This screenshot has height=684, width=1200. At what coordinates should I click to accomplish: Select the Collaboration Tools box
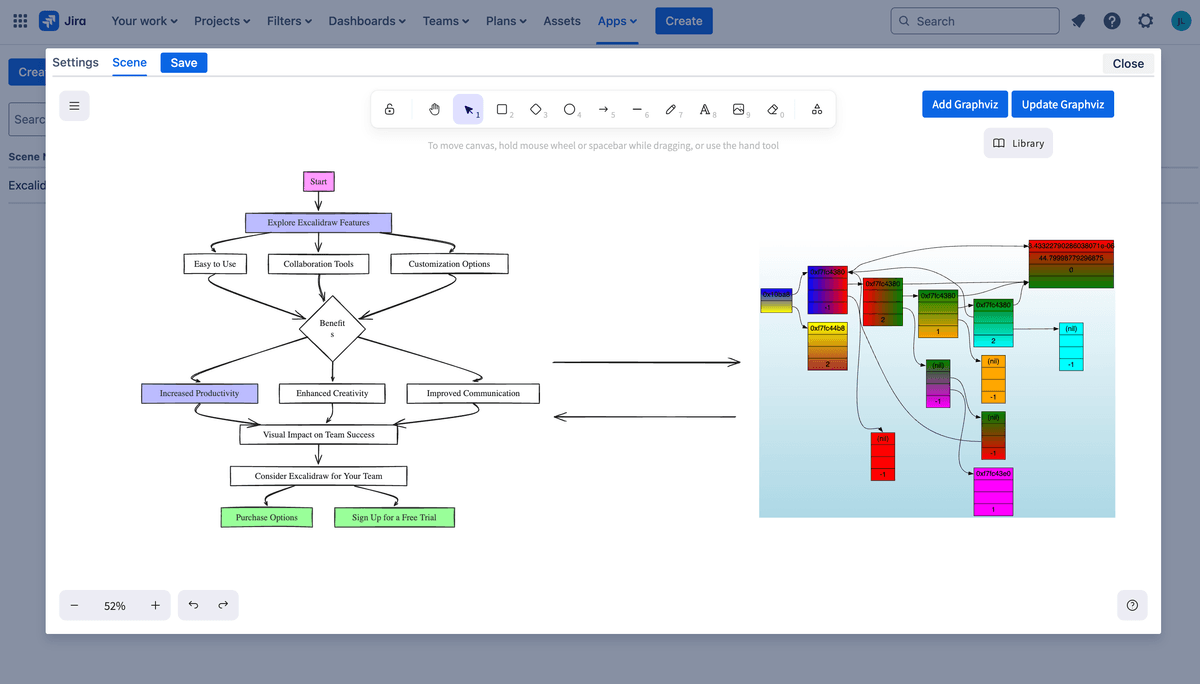318,264
